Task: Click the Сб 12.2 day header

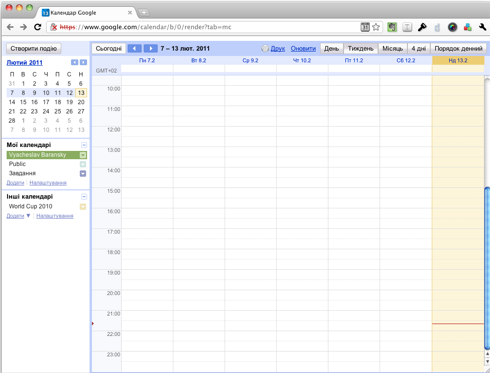Action: pyautogui.click(x=406, y=60)
